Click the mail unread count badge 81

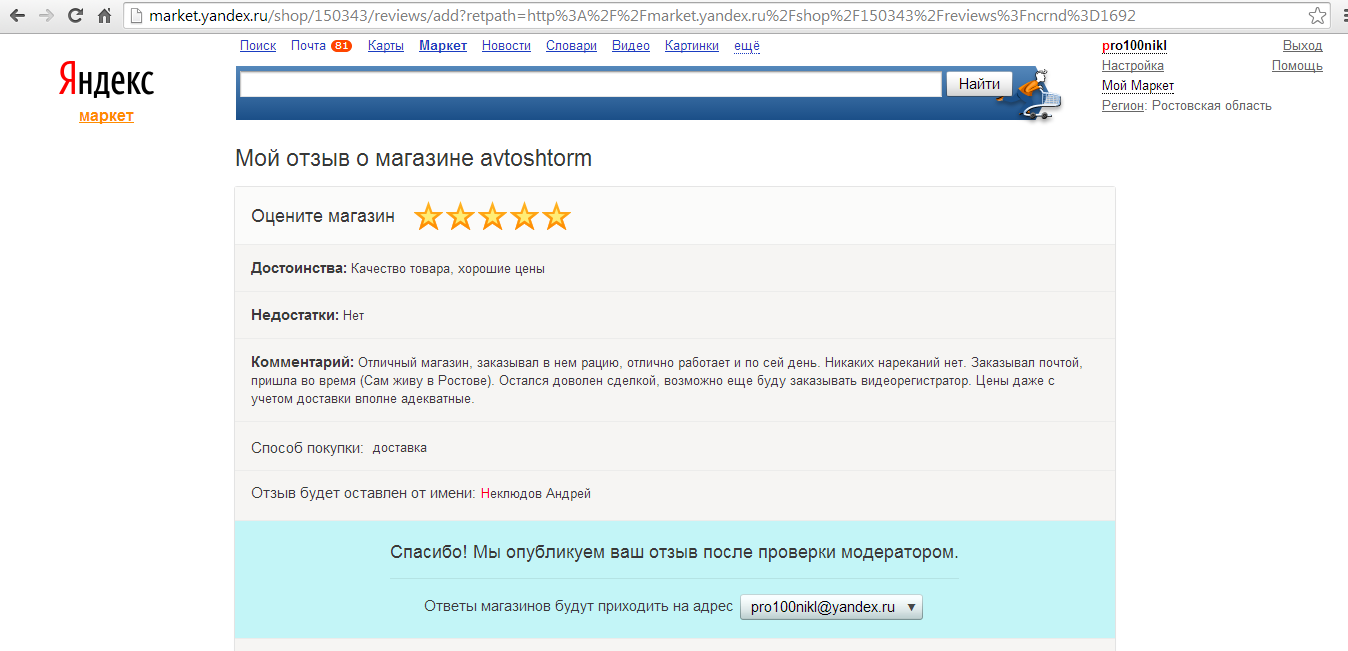[x=341, y=46]
